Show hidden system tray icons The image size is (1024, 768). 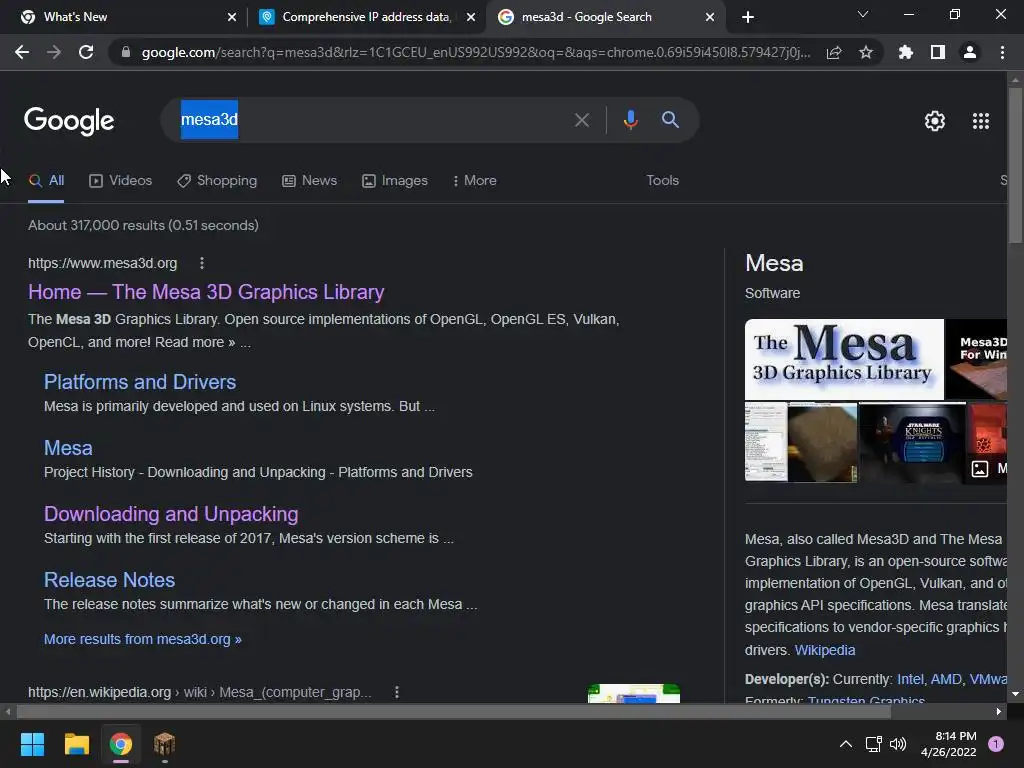point(846,744)
